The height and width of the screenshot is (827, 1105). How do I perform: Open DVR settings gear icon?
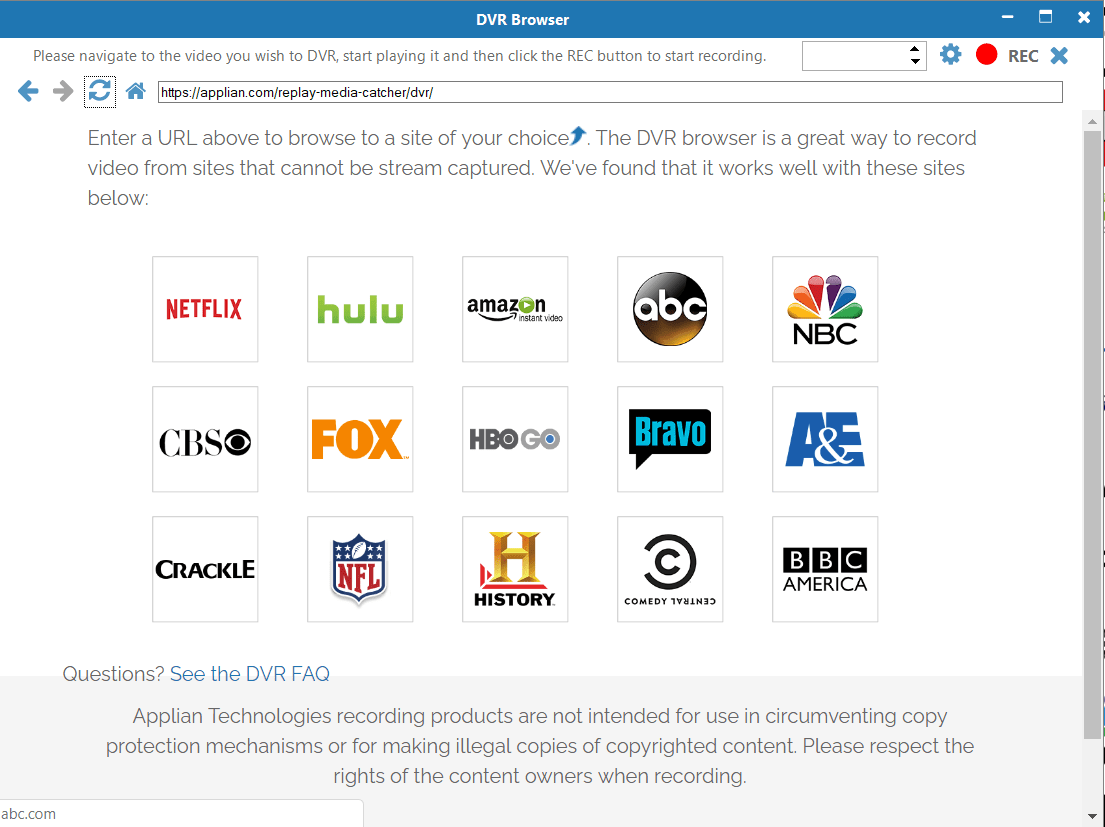951,55
